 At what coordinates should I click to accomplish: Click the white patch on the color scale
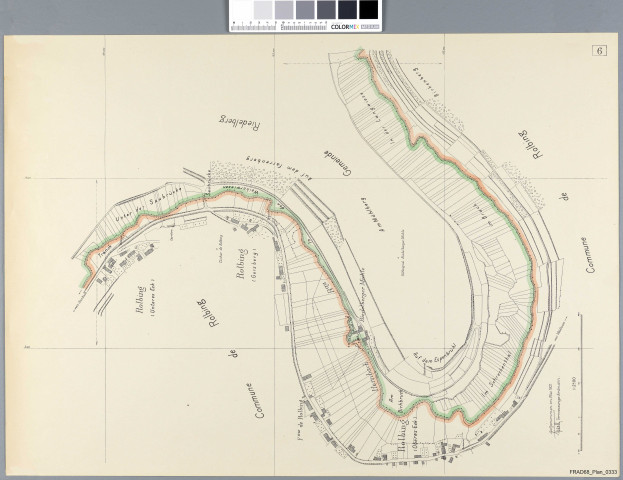tap(238, 9)
